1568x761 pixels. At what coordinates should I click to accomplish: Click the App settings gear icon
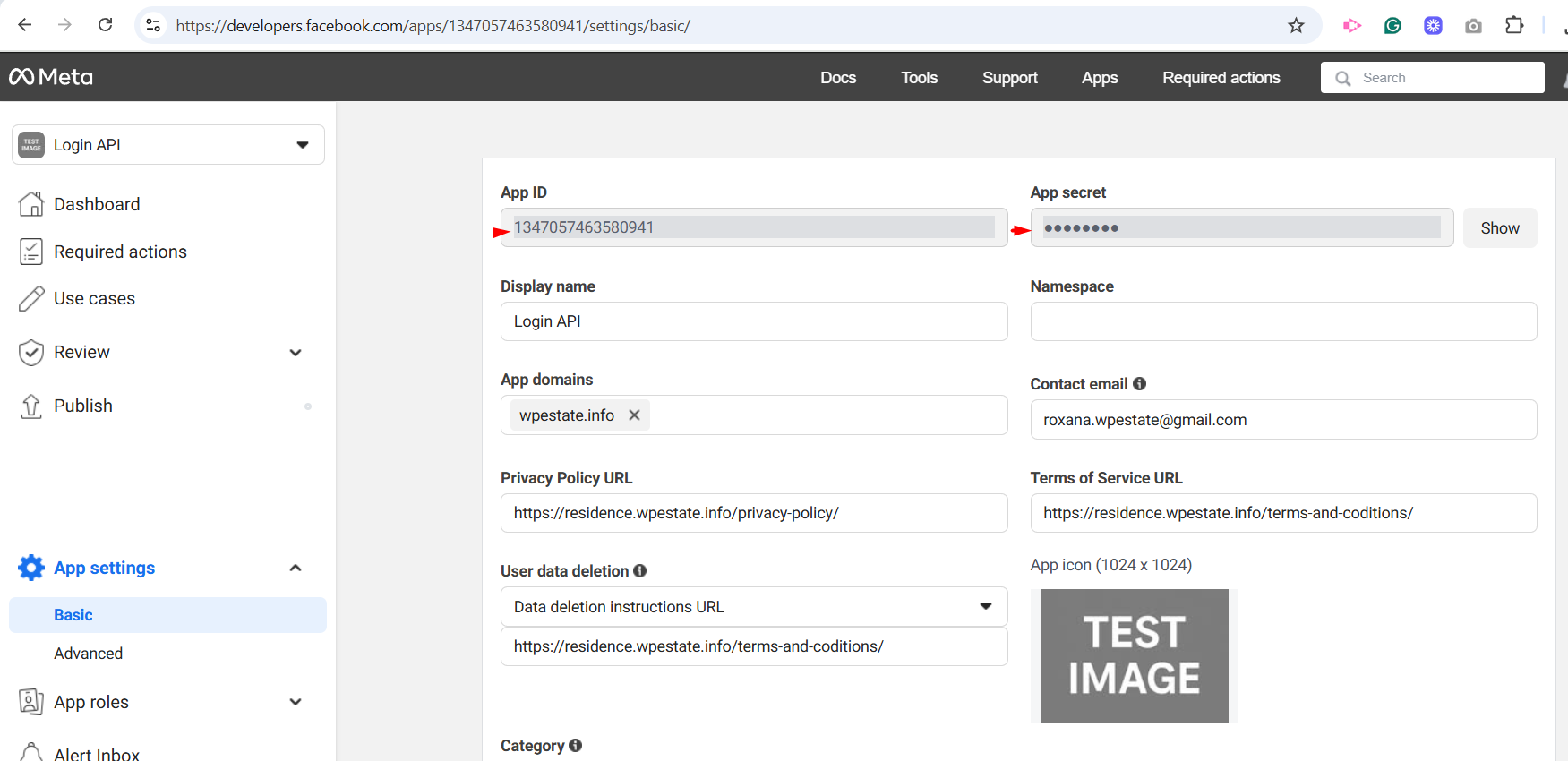pos(31,568)
